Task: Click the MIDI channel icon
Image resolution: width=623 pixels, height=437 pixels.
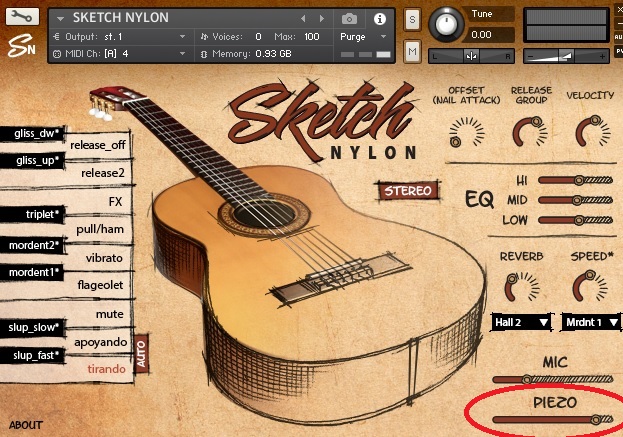Action: coord(57,54)
